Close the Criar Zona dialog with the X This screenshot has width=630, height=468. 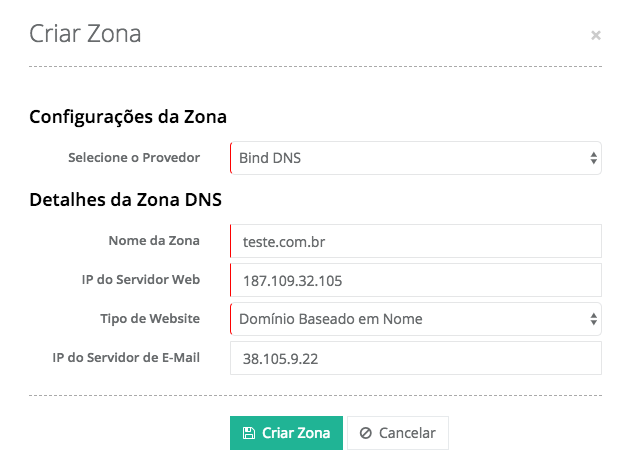[596, 35]
